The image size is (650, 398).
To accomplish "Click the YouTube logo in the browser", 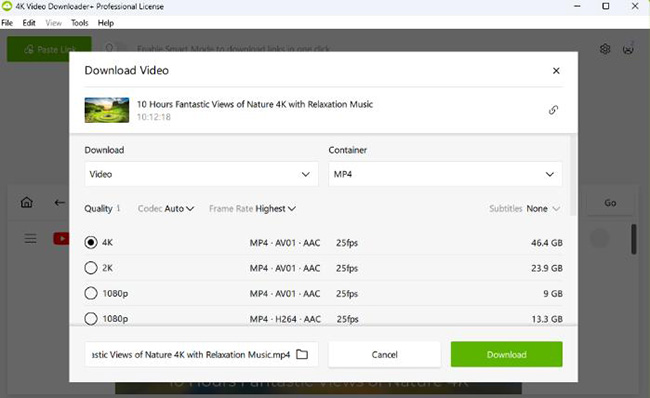I will (61, 239).
